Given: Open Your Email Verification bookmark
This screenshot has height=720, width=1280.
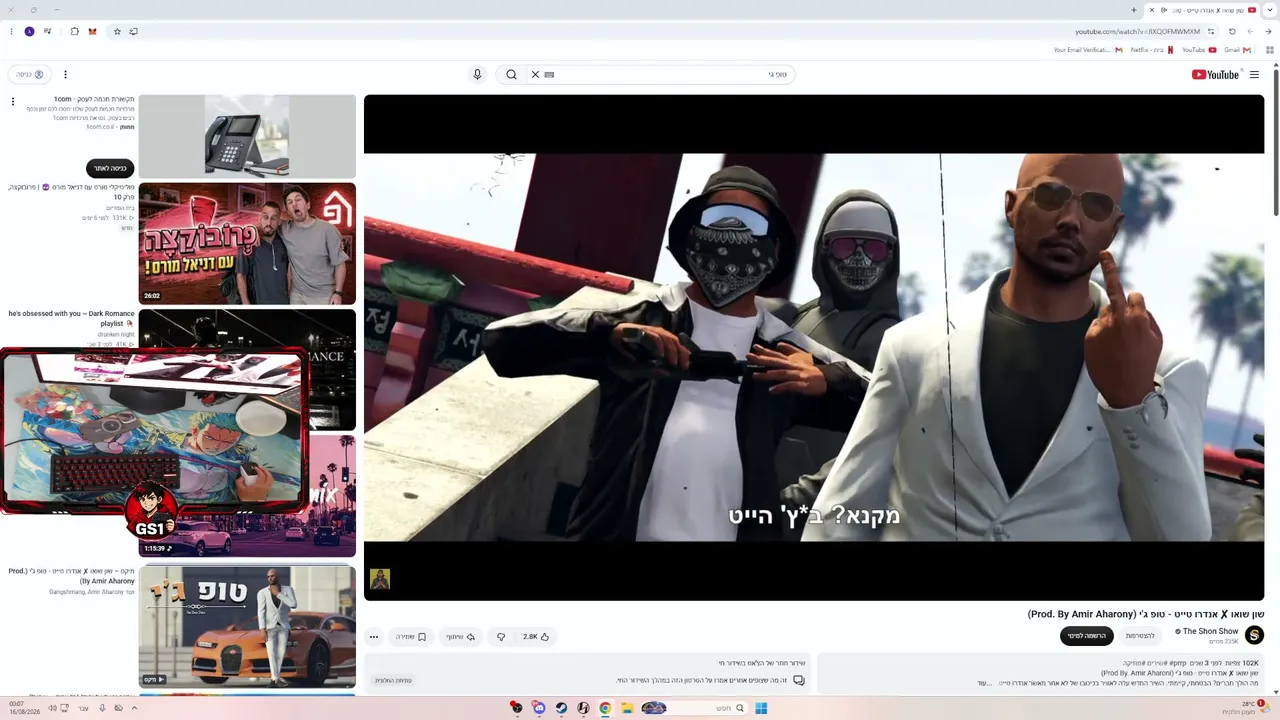Looking at the screenshot, I should [x=1087, y=50].
